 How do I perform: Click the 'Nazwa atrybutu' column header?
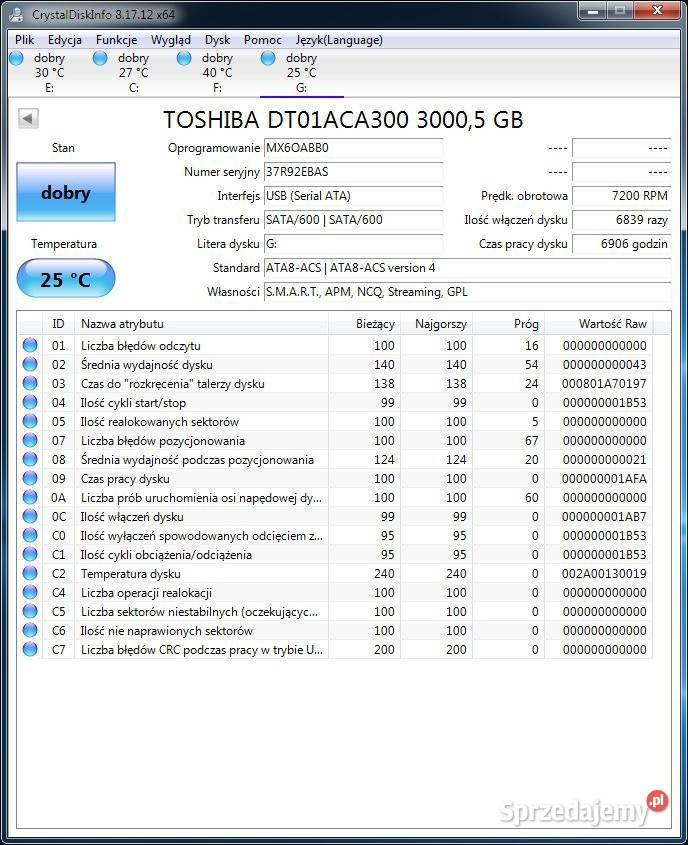pos(200,324)
